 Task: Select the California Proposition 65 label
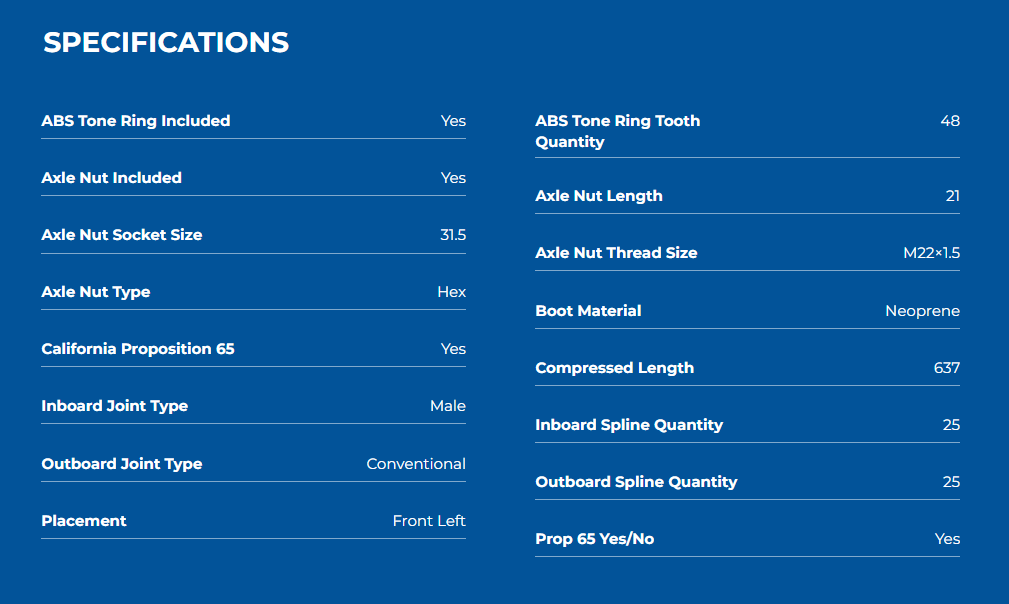[x=138, y=349]
